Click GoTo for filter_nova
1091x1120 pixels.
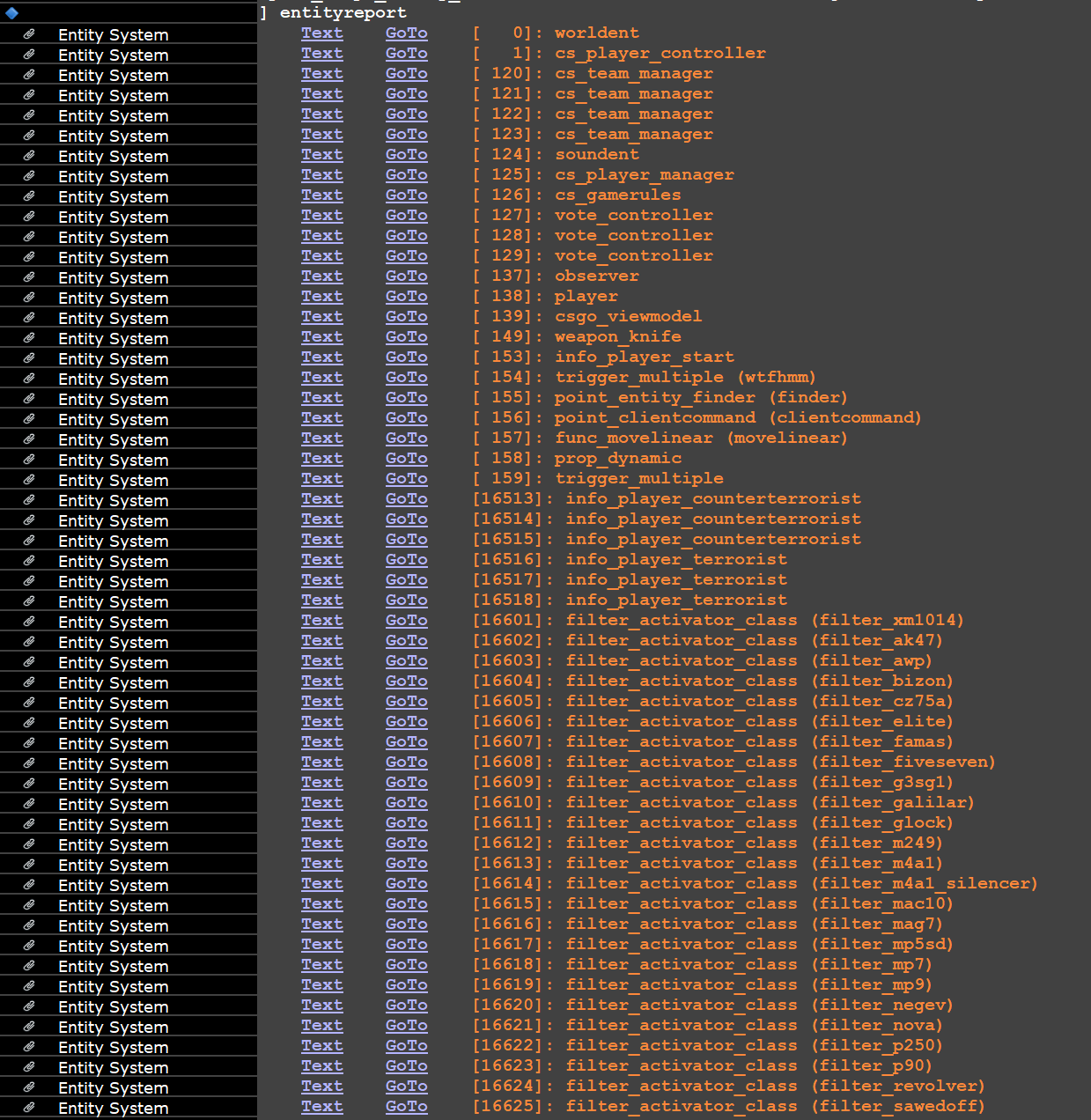pos(406,1026)
